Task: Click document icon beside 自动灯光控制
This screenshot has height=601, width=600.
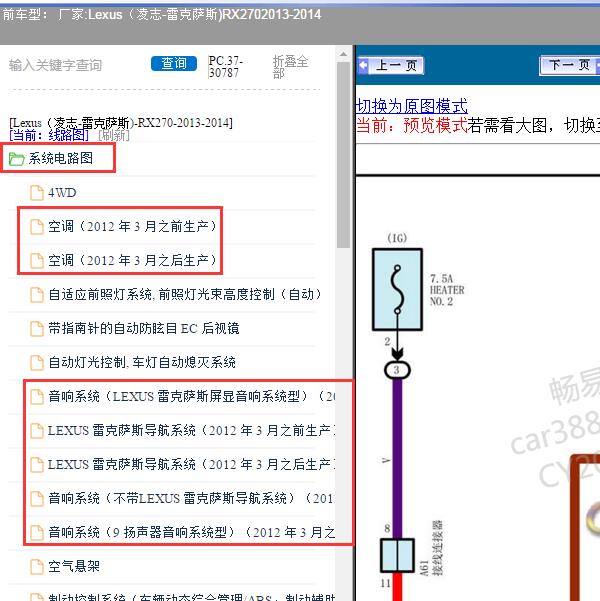Action: (x=37, y=363)
